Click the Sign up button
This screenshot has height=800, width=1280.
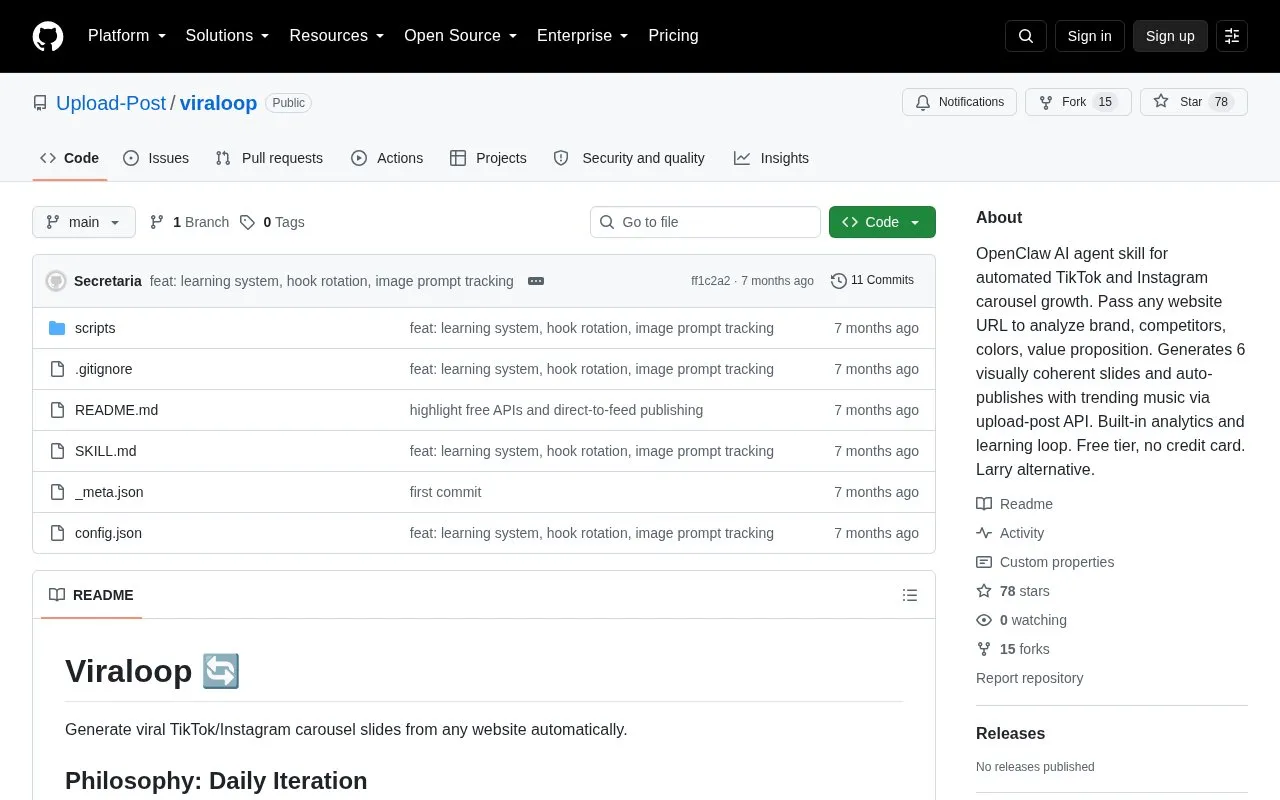(x=1170, y=36)
